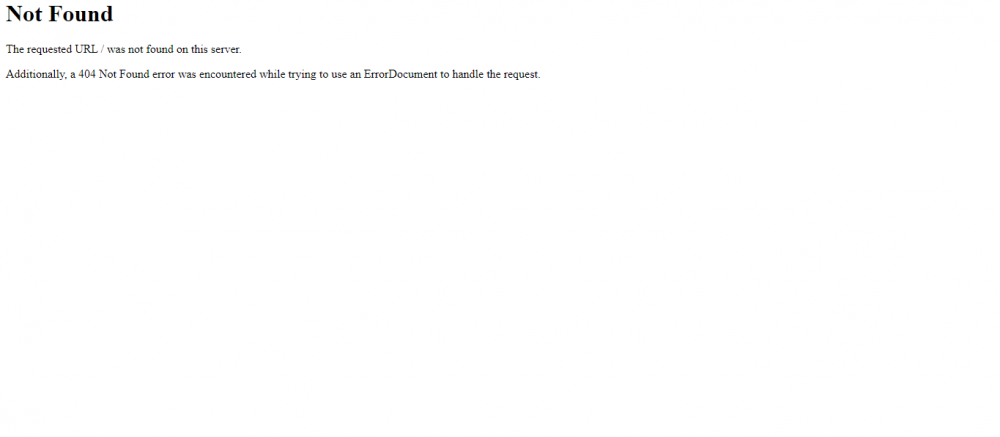Image resolution: width=1000 pixels, height=437 pixels.
Task: Click the 'Not Found' heading
Action: point(59,14)
